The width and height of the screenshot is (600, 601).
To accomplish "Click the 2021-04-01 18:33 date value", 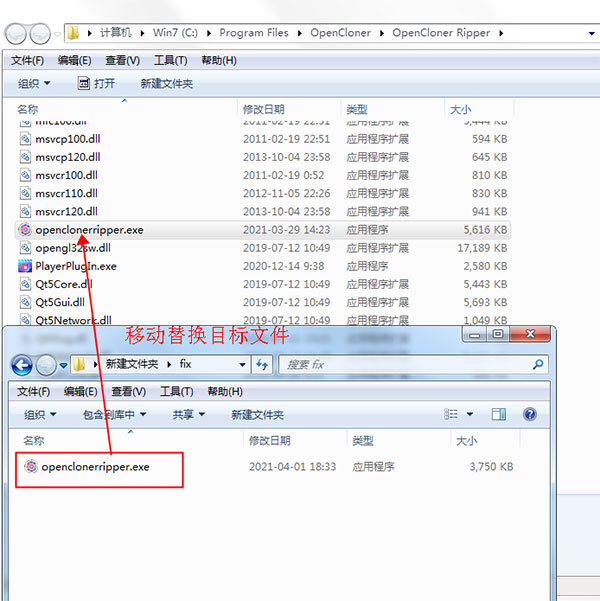I will tap(293, 466).
